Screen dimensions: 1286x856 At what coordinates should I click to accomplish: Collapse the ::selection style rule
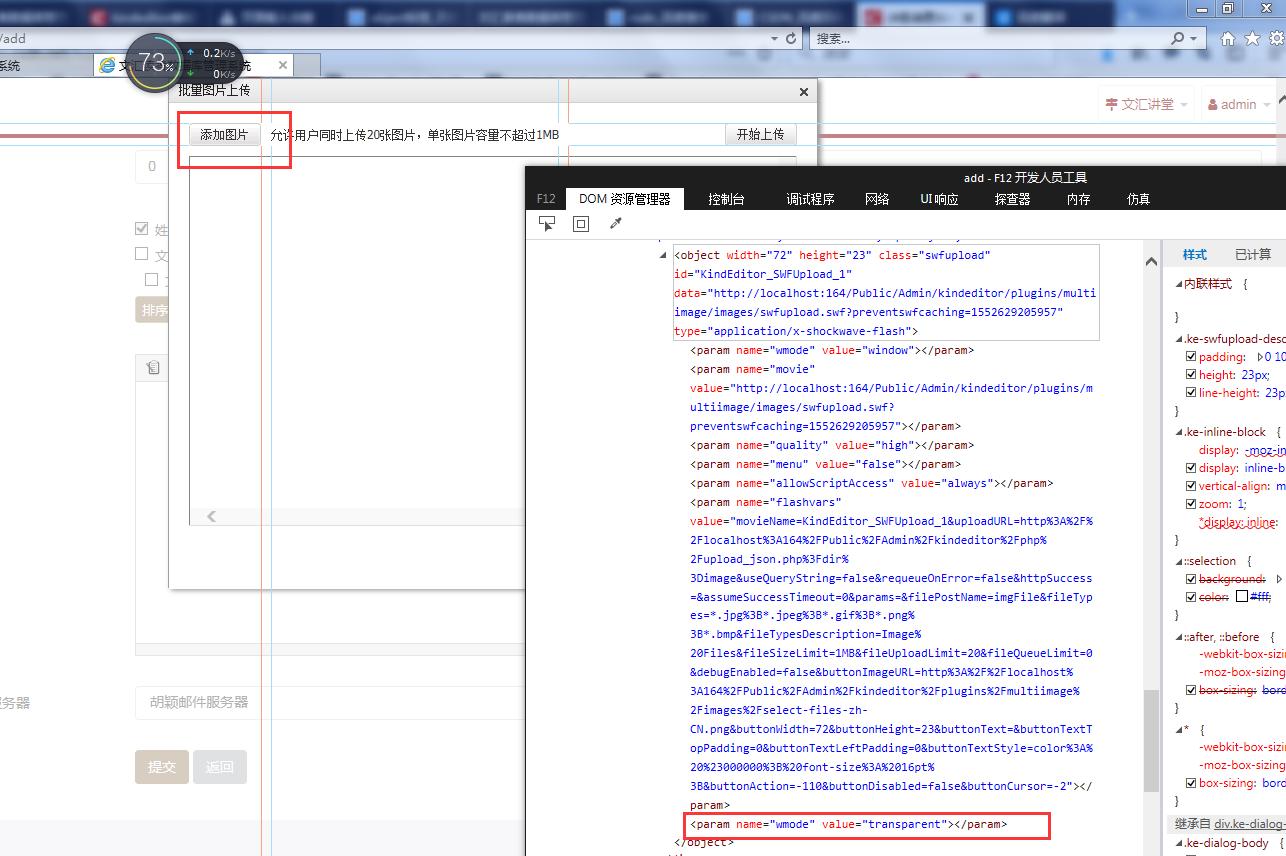point(1178,561)
